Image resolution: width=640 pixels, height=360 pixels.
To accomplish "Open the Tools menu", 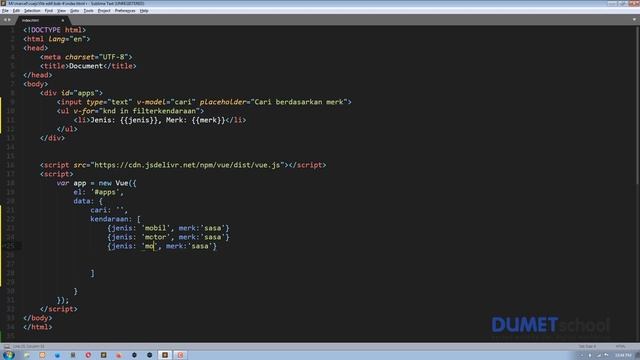I will (x=89, y=11).
